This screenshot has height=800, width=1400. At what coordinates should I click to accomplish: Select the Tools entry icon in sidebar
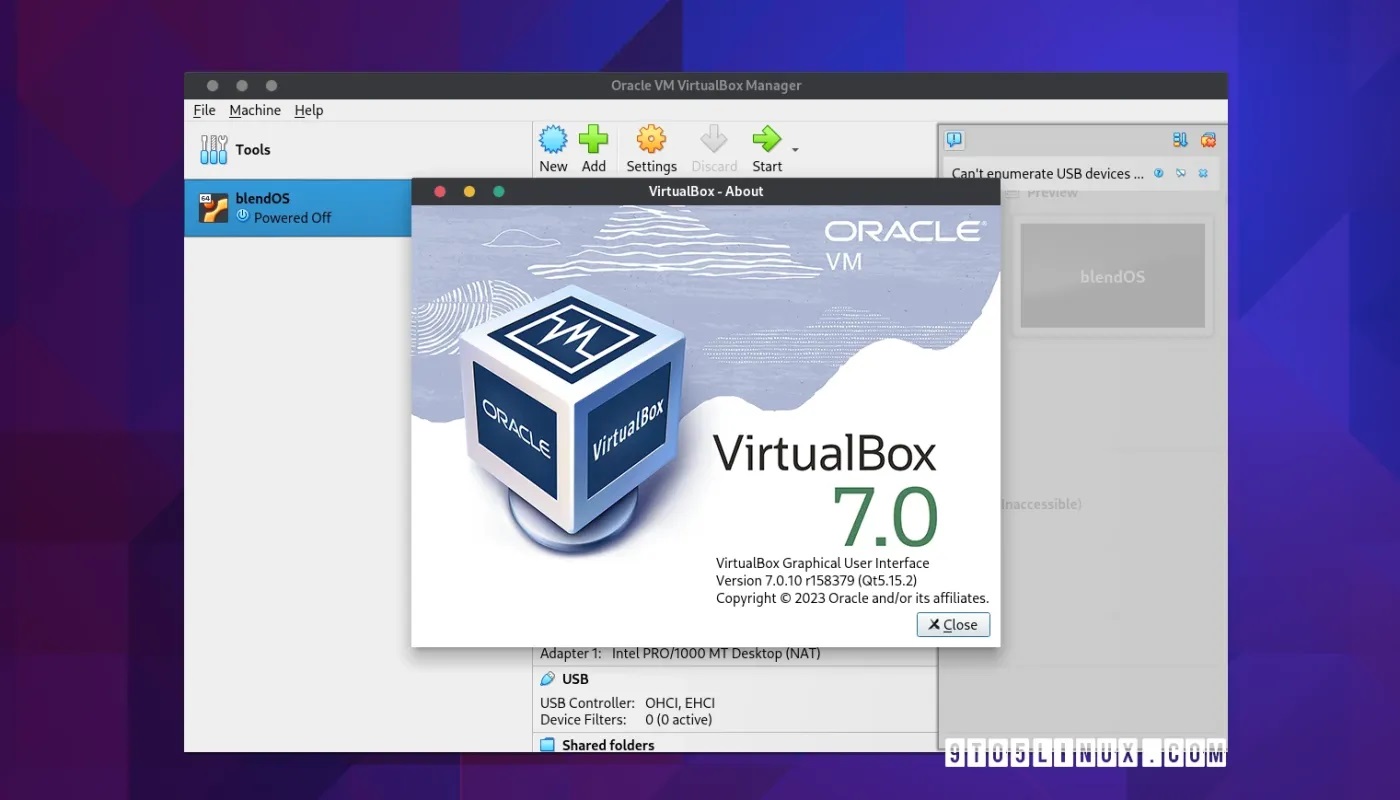click(x=214, y=150)
